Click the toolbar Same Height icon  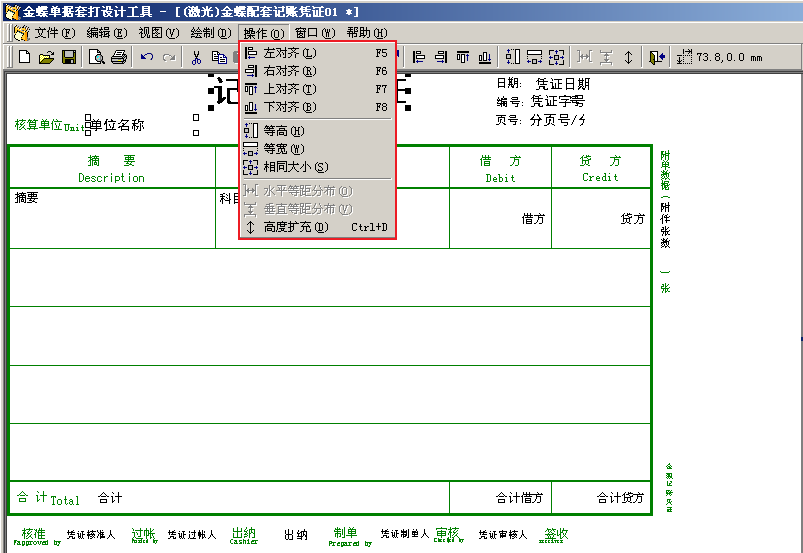coord(513,57)
